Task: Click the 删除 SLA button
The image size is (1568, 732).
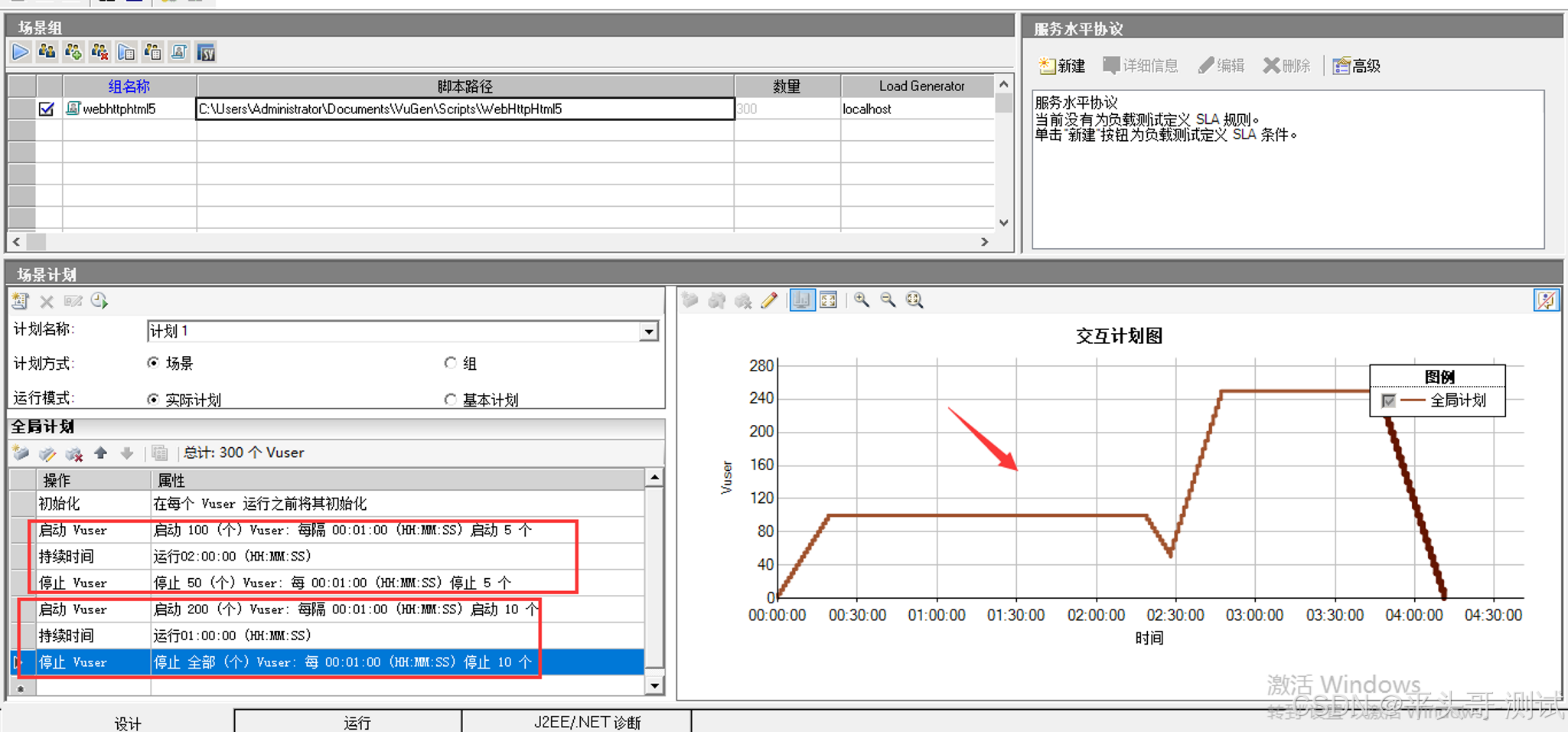Action: coord(1286,66)
